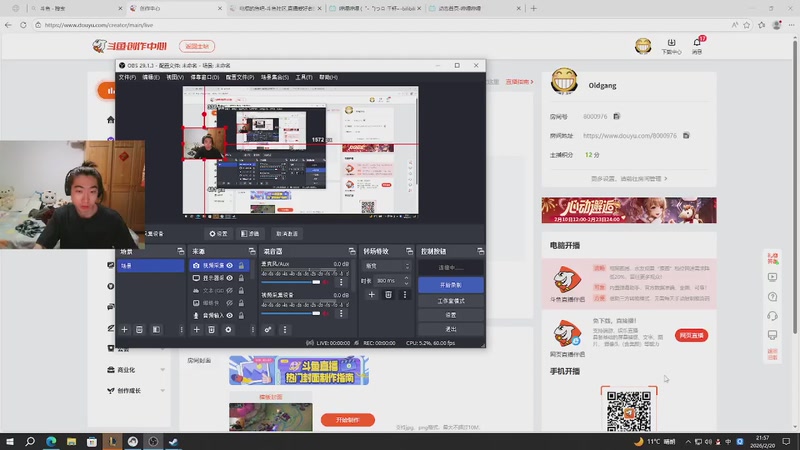
Task: Hide the 视频采集 source with eye icon
Action: (230, 265)
